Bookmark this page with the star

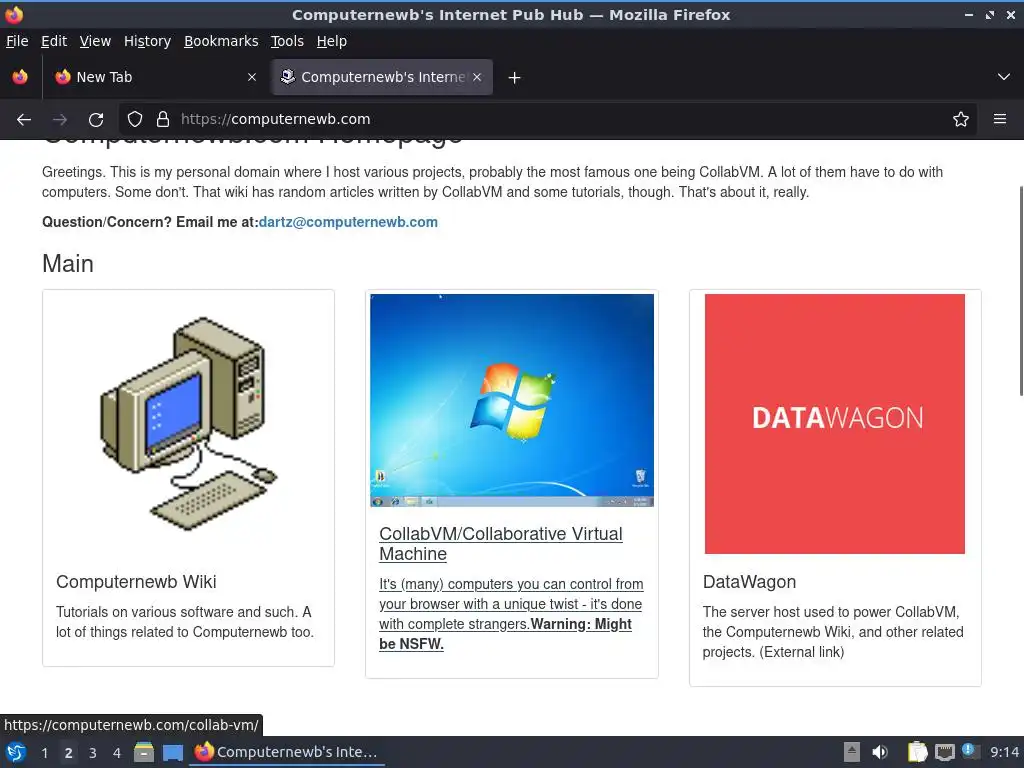coord(961,119)
